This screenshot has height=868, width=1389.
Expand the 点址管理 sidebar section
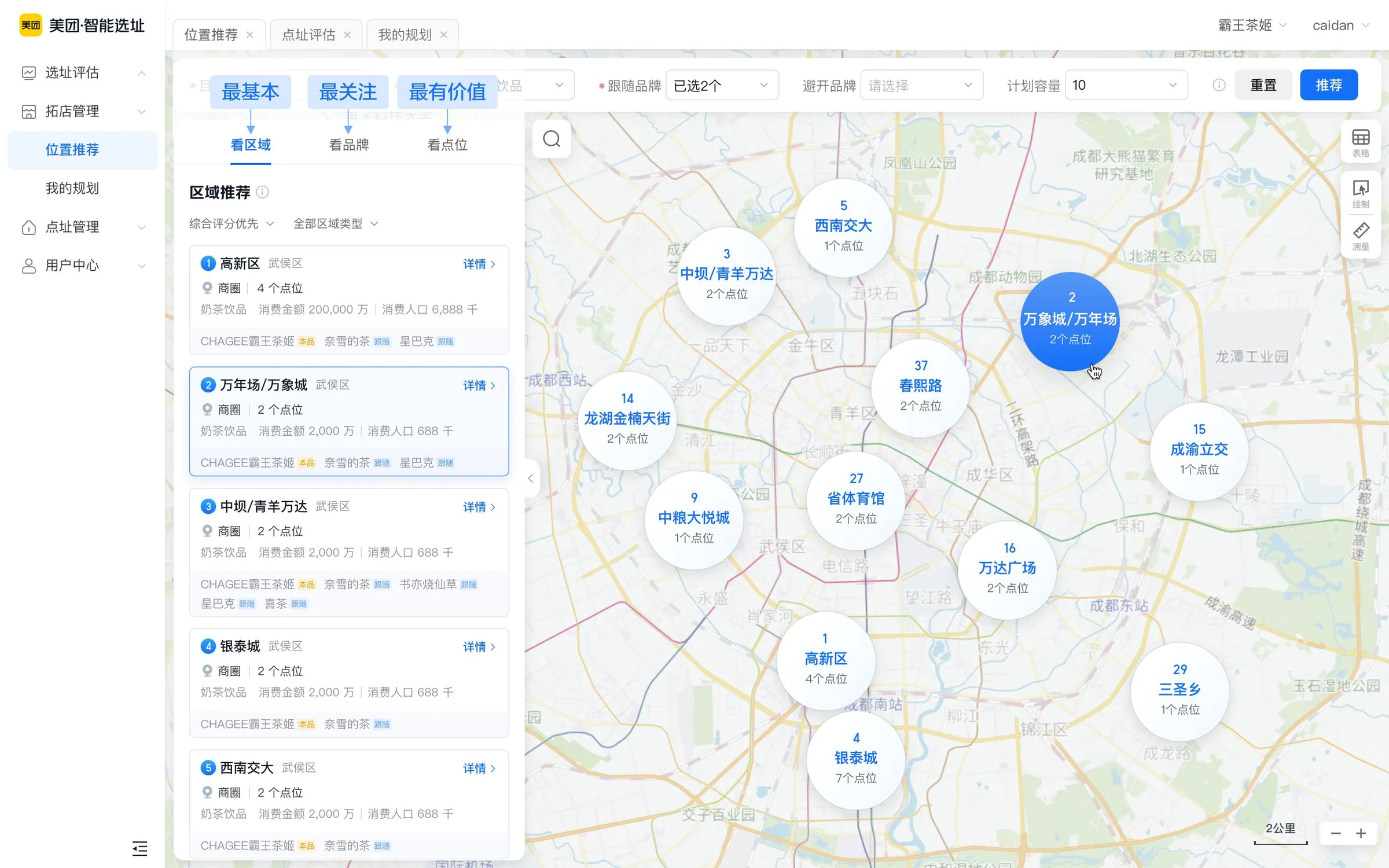tap(141, 227)
